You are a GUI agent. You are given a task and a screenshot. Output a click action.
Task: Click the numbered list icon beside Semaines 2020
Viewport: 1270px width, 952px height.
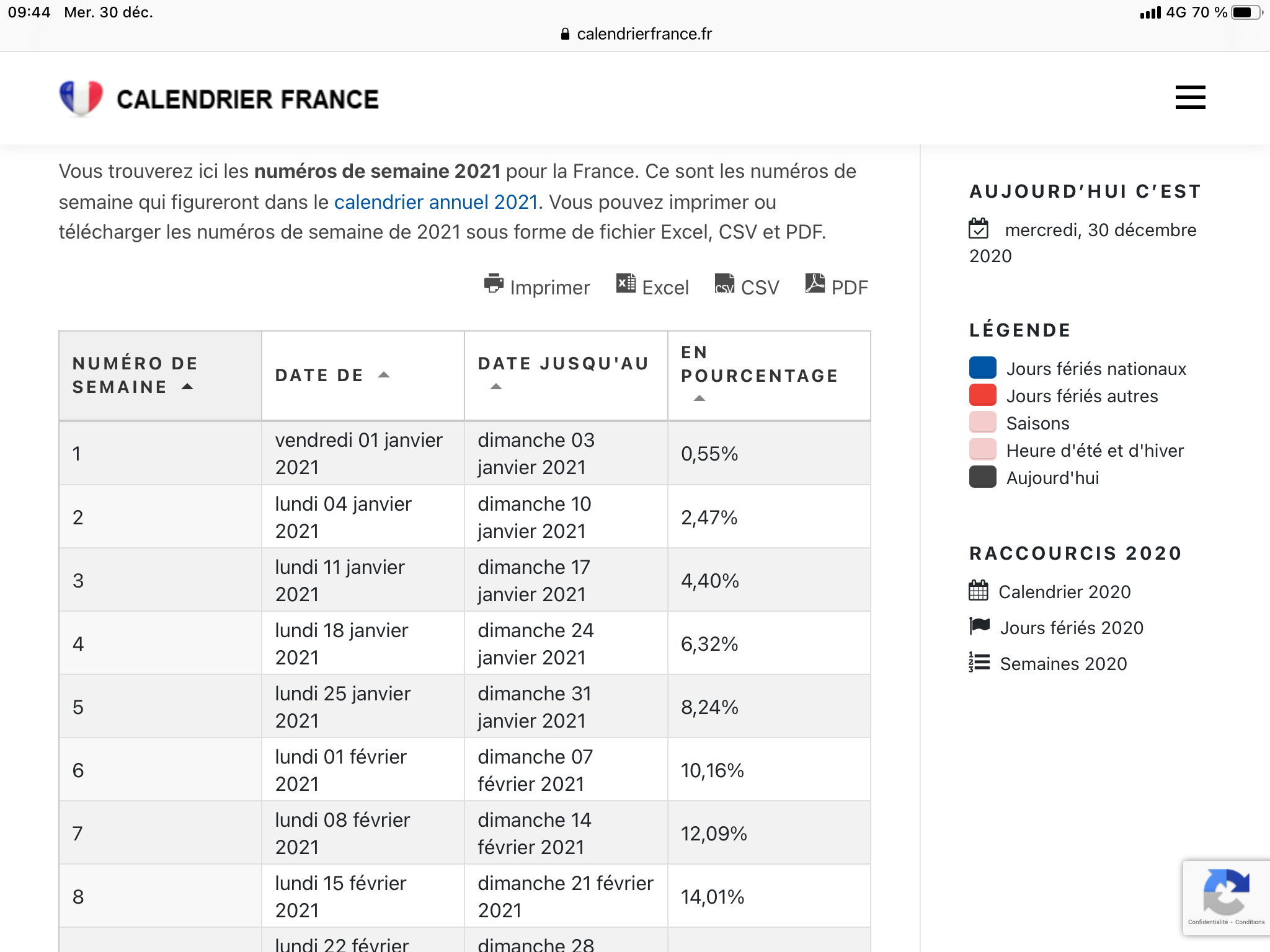coord(979,663)
